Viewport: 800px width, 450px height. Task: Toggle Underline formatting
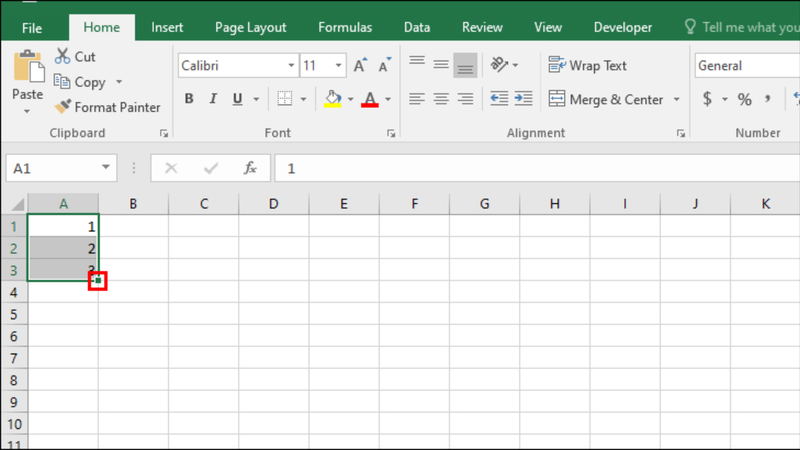pyautogui.click(x=237, y=98)
